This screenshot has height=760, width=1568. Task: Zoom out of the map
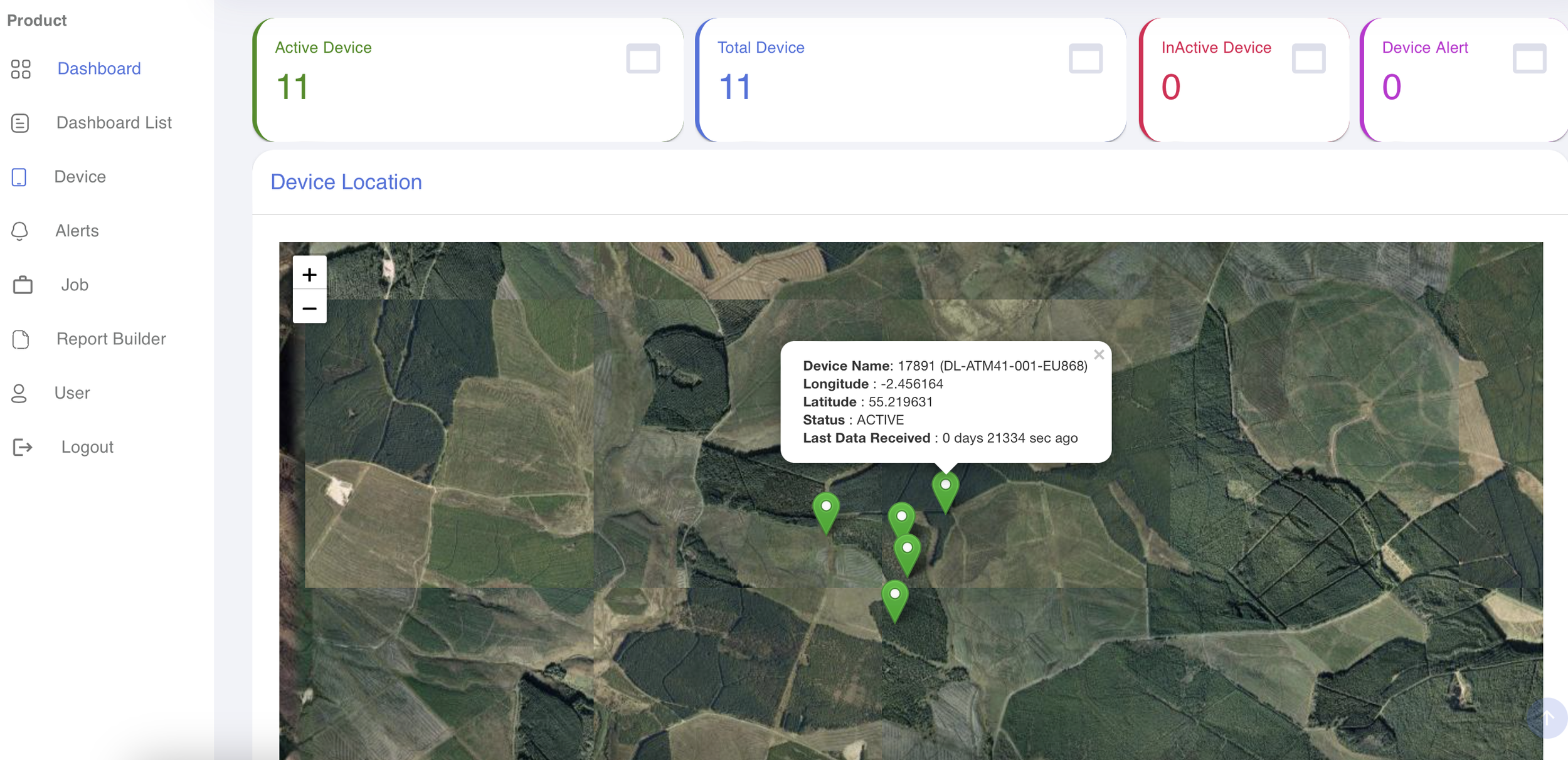(309, 308)
